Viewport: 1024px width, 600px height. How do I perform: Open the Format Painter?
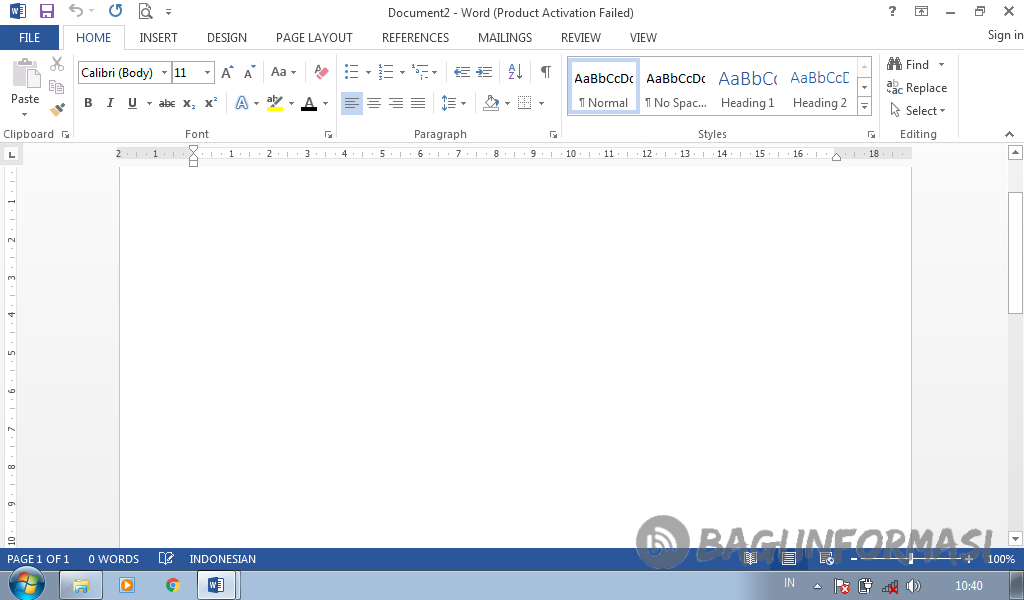[57, 110]
